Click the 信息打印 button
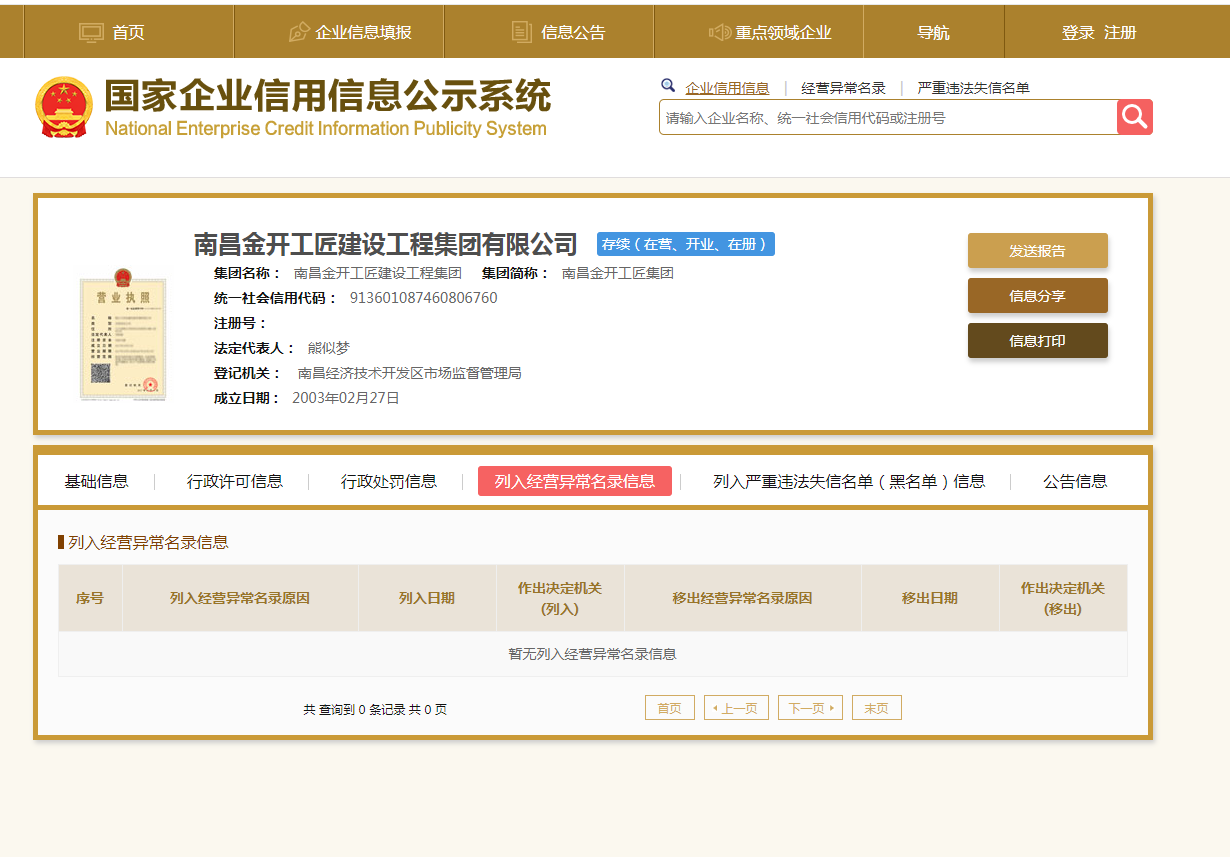This screenshot has width=1230, height=857. click(1038, 341)
